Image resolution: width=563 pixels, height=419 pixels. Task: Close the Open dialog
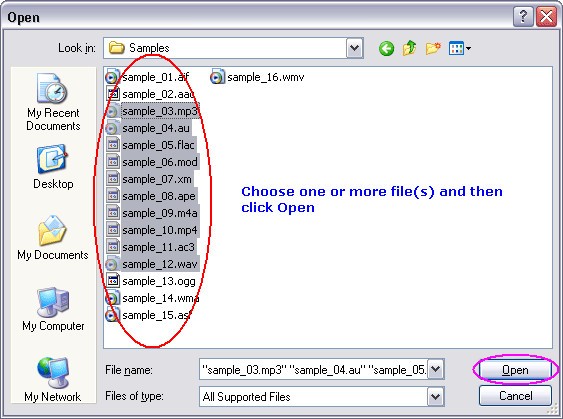point(546,17)
